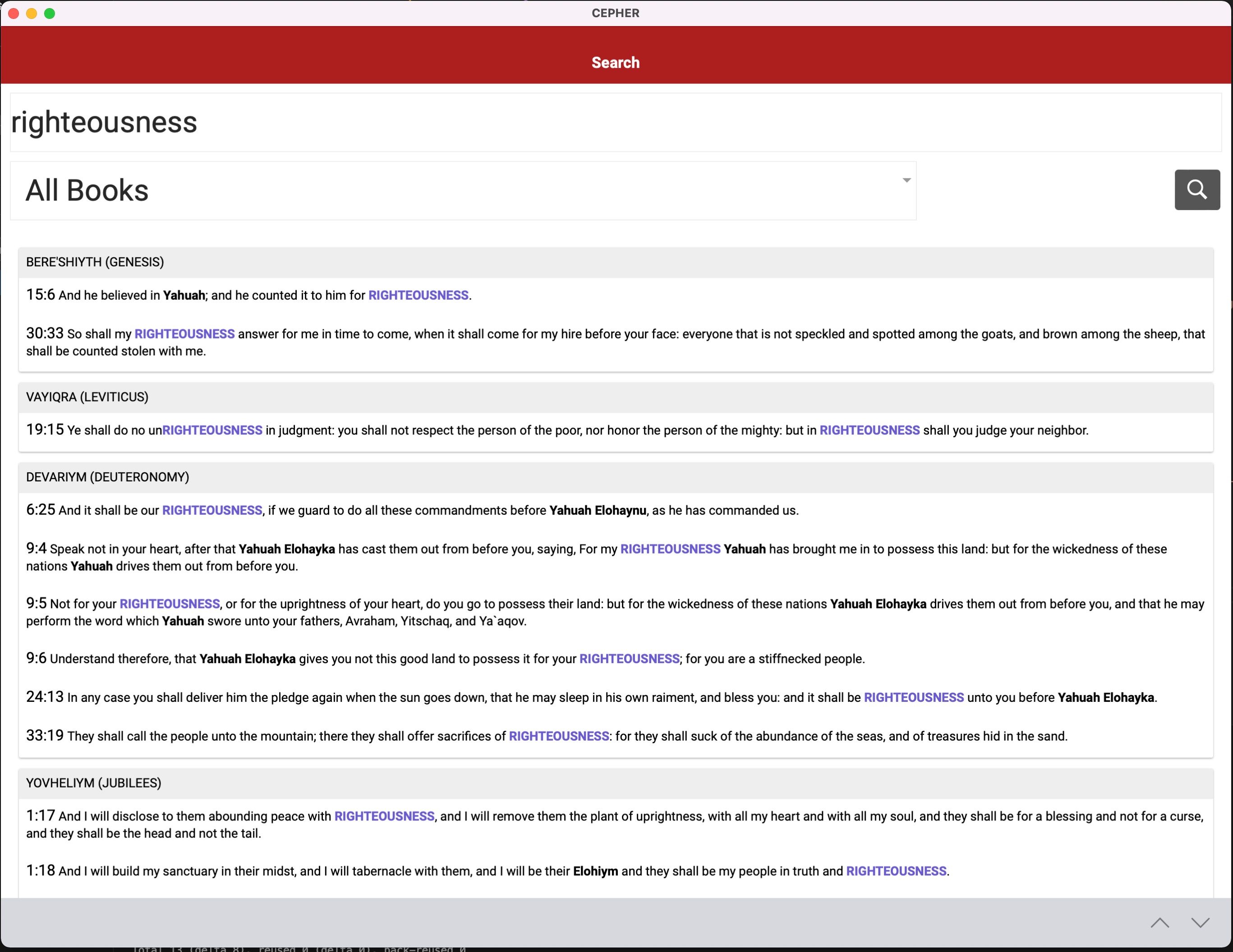Click the Search header title

pos(615,63)
